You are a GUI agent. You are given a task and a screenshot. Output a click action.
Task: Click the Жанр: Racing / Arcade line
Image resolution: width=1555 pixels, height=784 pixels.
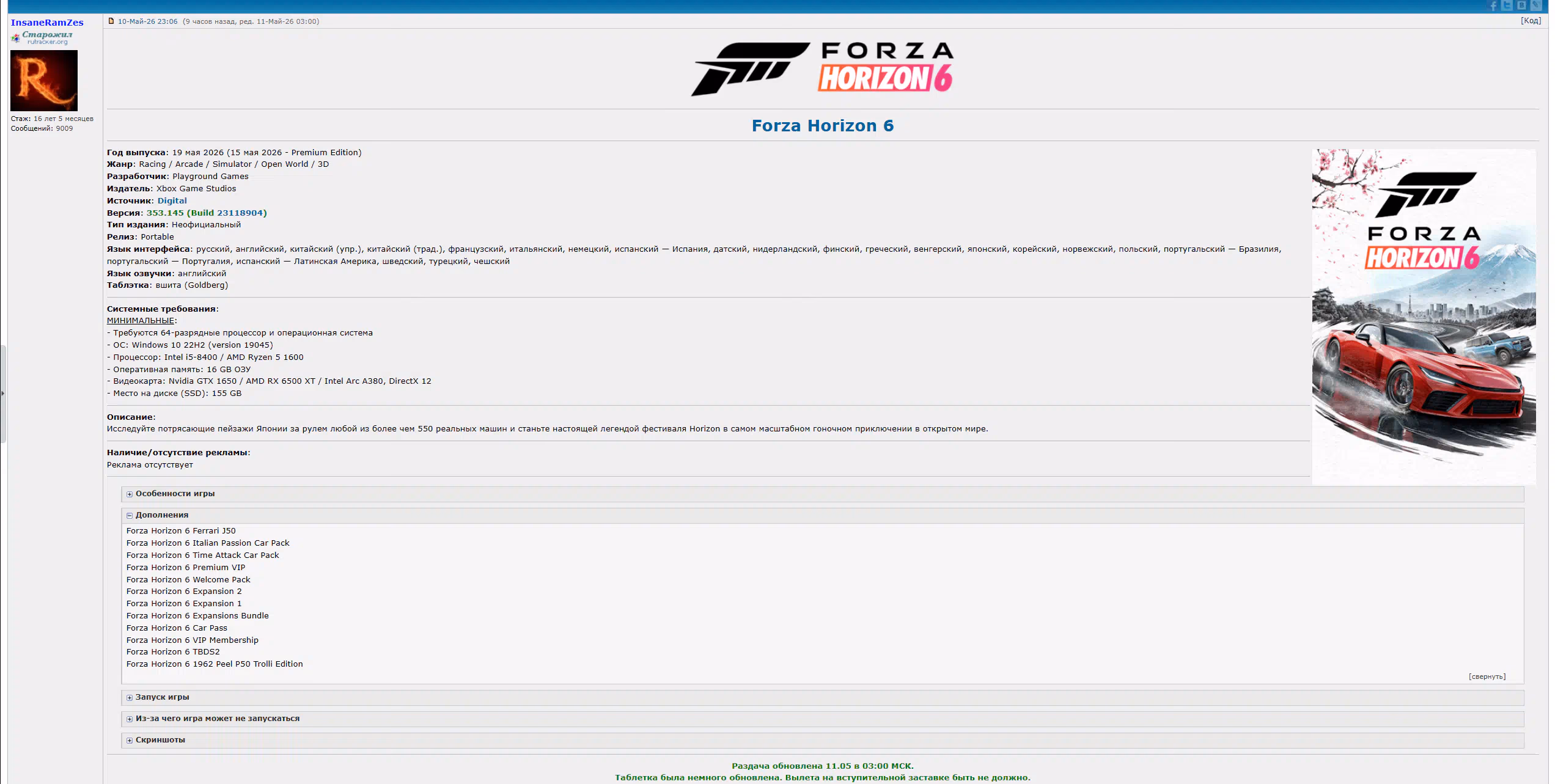tap(218, 164)
